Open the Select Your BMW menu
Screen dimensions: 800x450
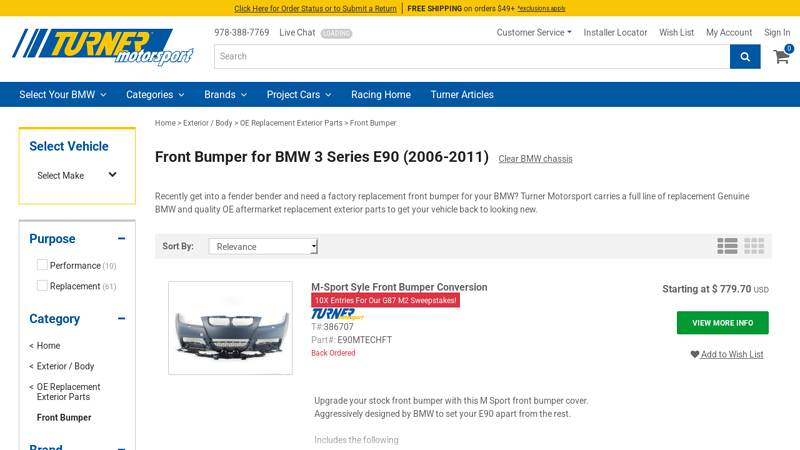click(x=63, y=94)
